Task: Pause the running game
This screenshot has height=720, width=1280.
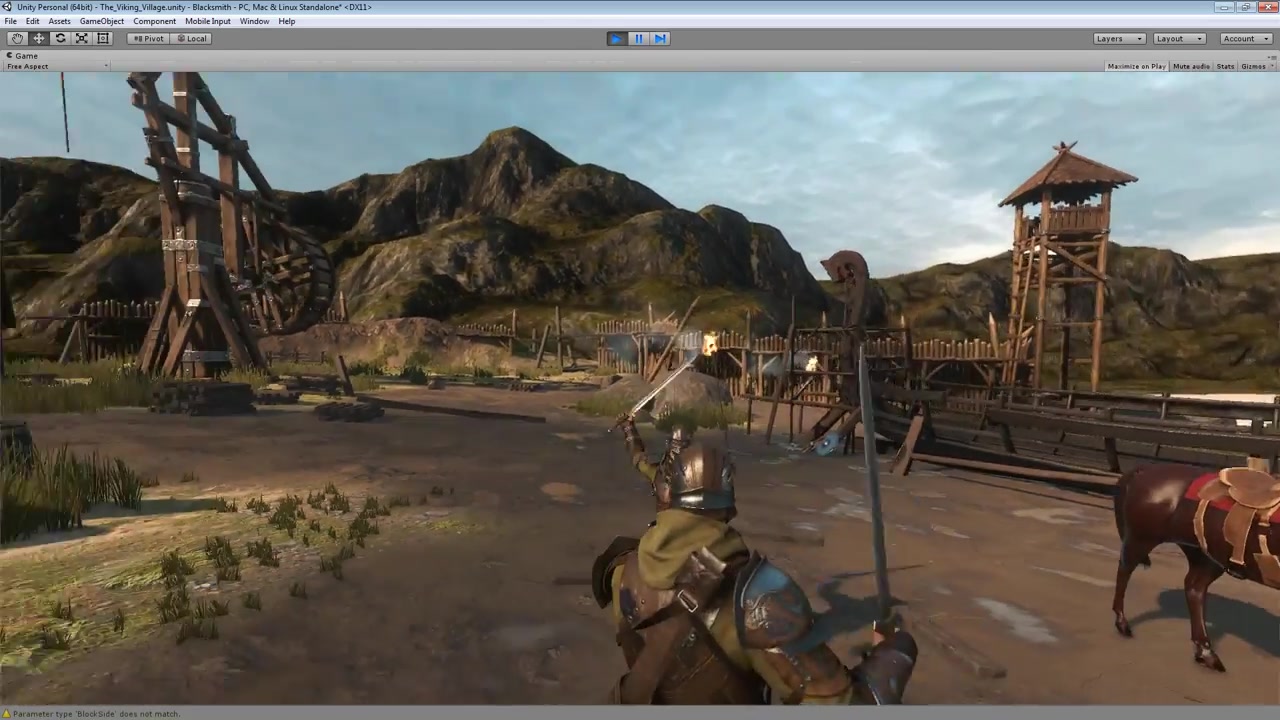Action: tap(638, 38)
